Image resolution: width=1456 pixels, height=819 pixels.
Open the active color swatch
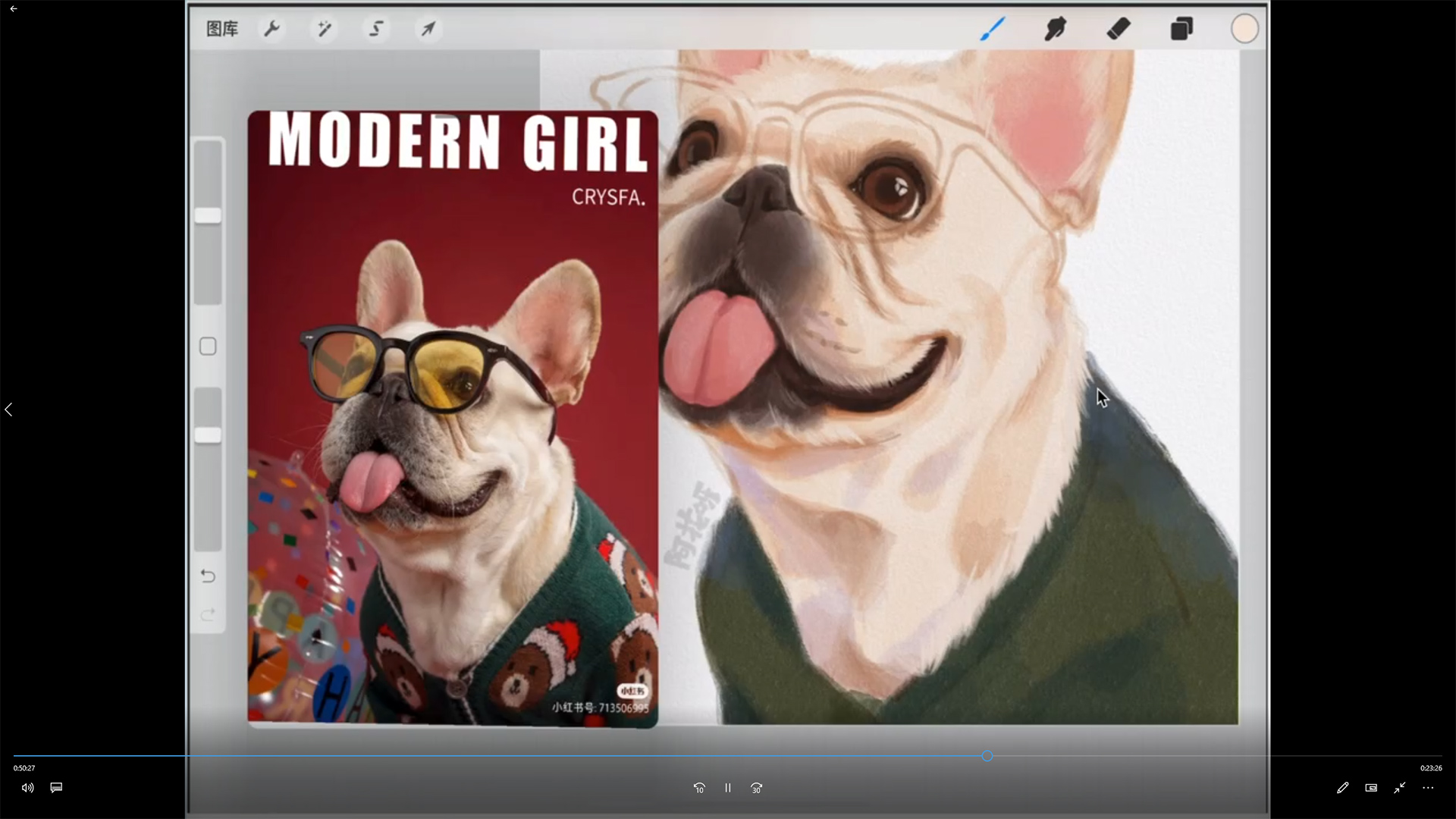click(x=1244, y=29)
